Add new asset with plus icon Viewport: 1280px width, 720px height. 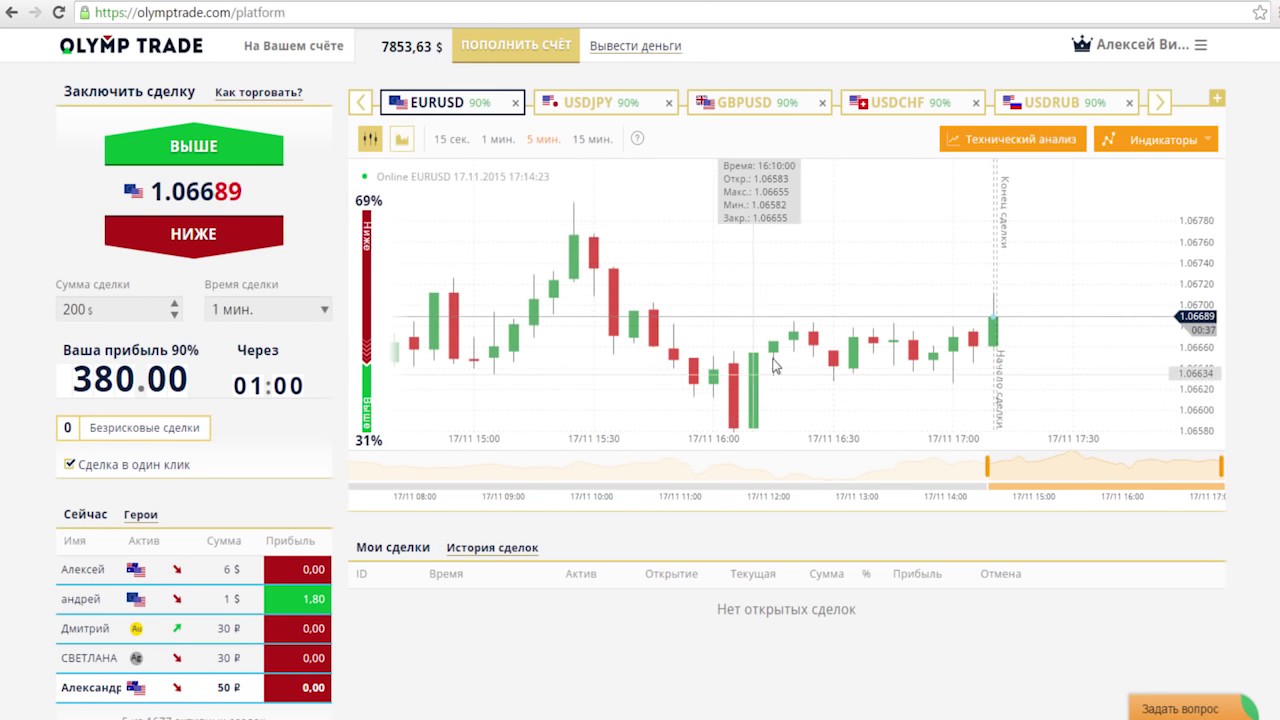point(1217,98)
